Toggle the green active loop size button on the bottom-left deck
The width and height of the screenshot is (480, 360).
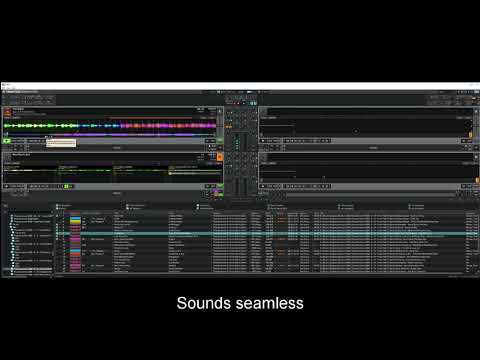(66, 186)
